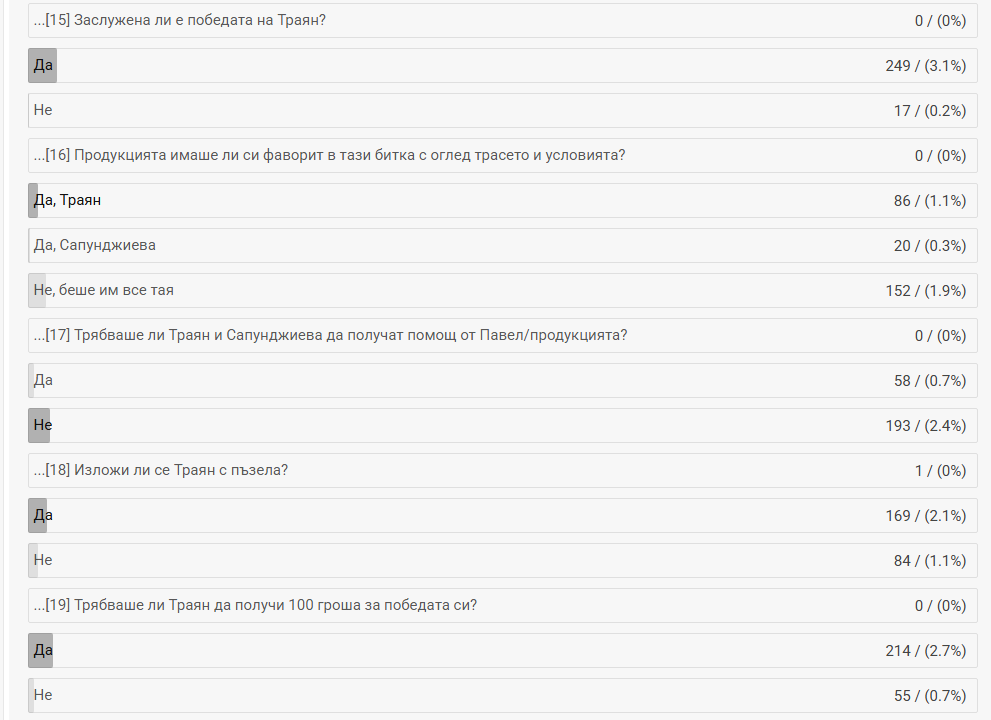Viewport: 991px width, 720px height.
Task: Select the 'Не' answer with 84 votes
Action: click(x=43, y=560)
